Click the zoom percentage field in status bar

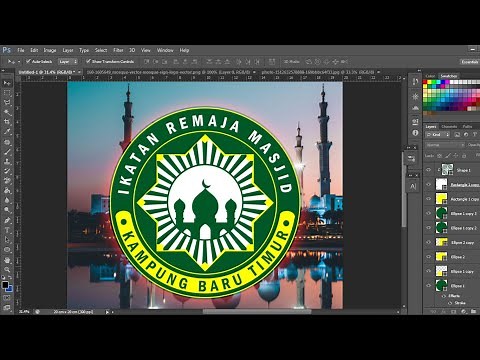[x=24, y=312]
